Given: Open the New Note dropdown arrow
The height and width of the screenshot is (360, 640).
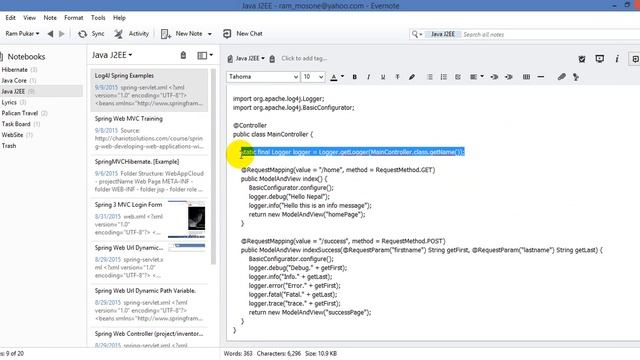Looking at the screenshot, I should (x=210, y=34).
